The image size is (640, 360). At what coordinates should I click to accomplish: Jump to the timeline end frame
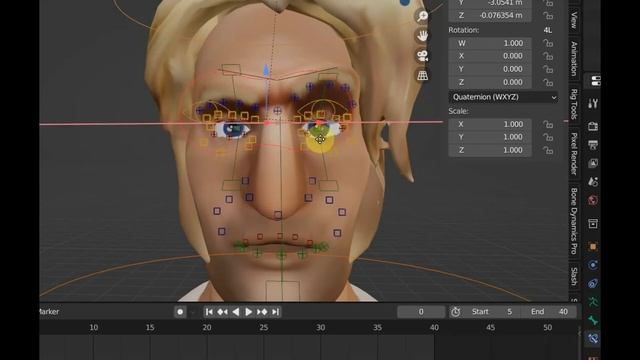(276, 312)
